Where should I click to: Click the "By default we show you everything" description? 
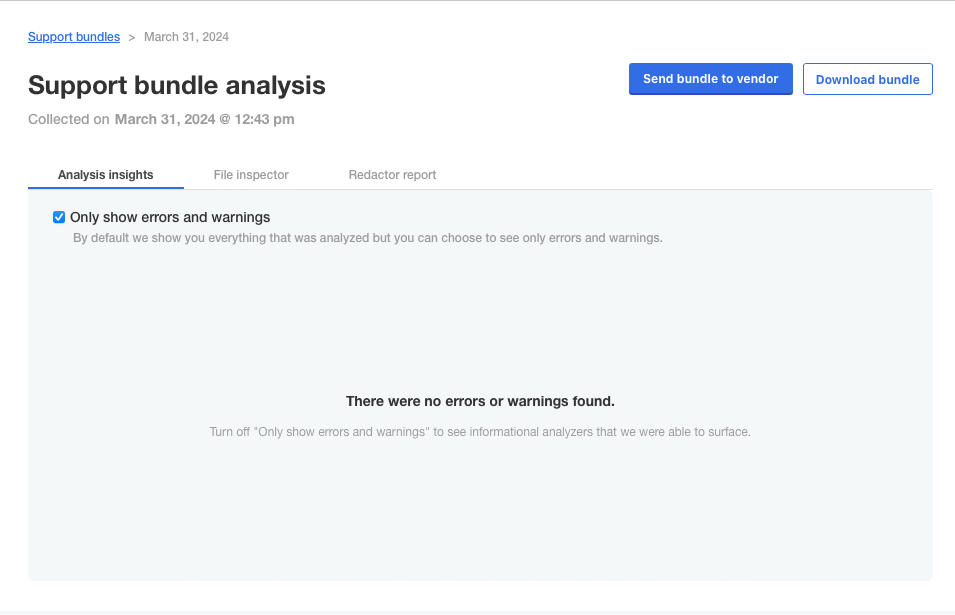coord(368,238)
